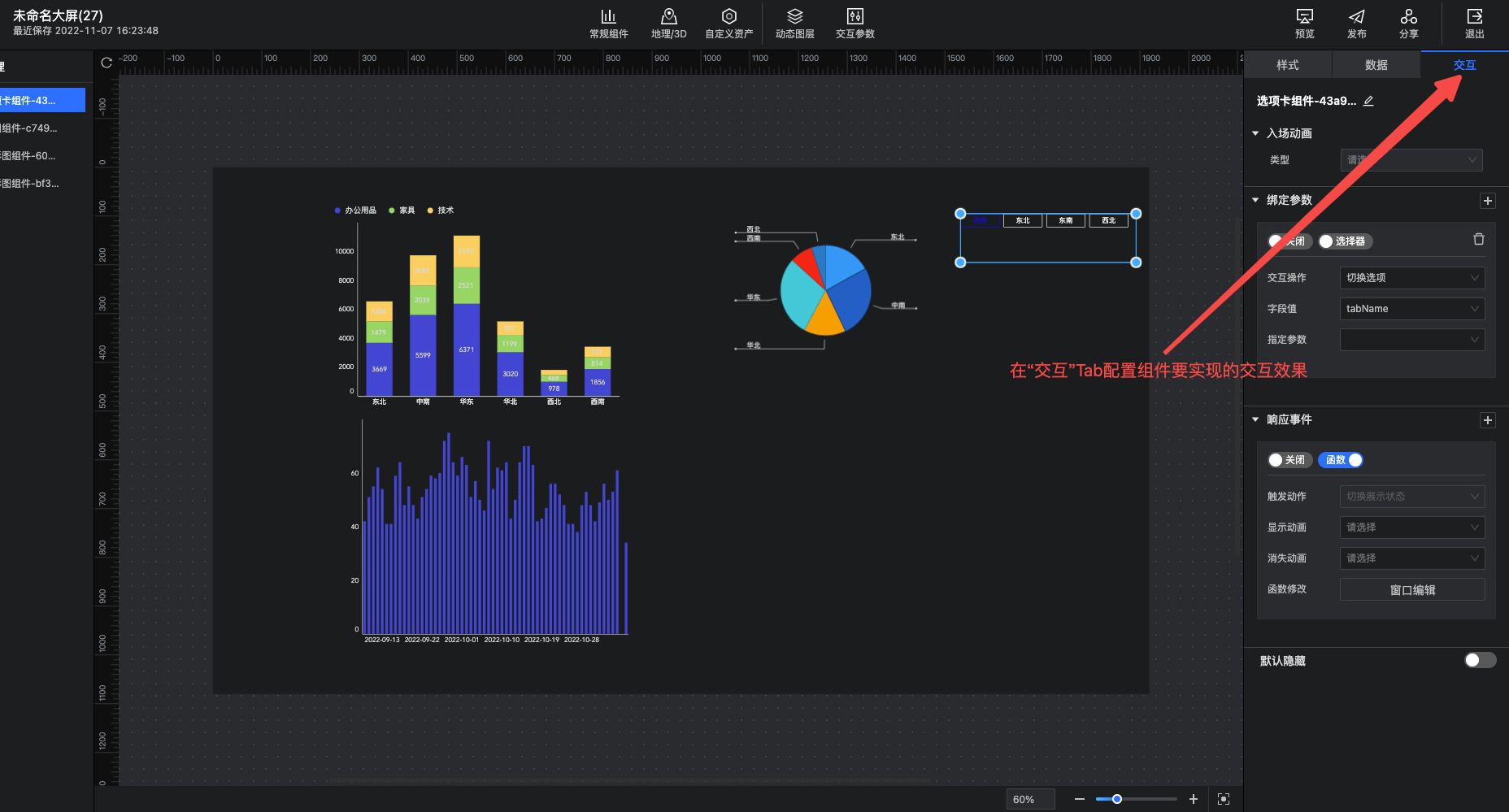Add a new 绑定参数 binding with plus
The height and width of the screenshot is (812, 1509).
click(1487, 201)
